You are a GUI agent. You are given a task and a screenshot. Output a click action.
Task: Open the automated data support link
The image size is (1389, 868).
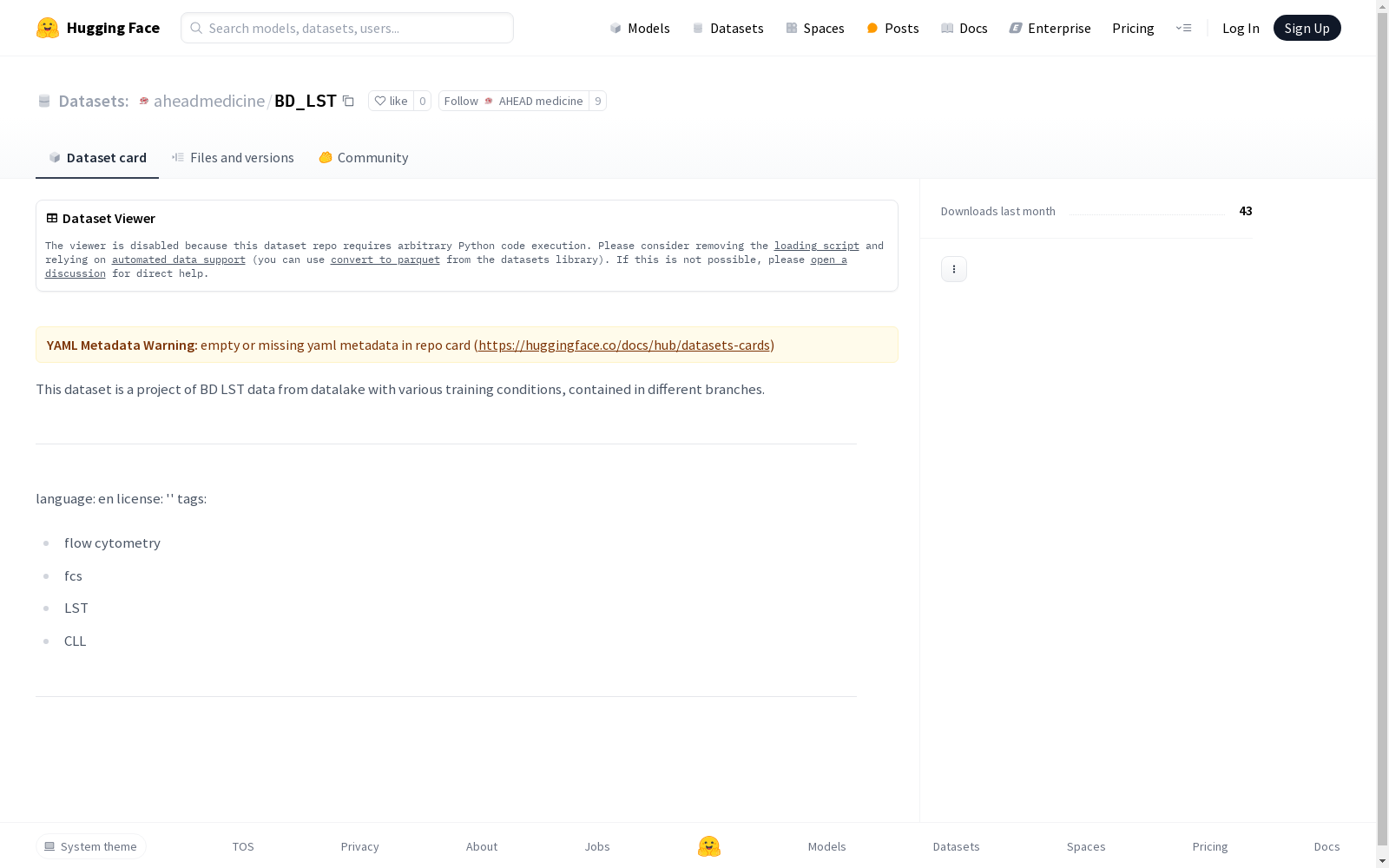tap(178, 260)
